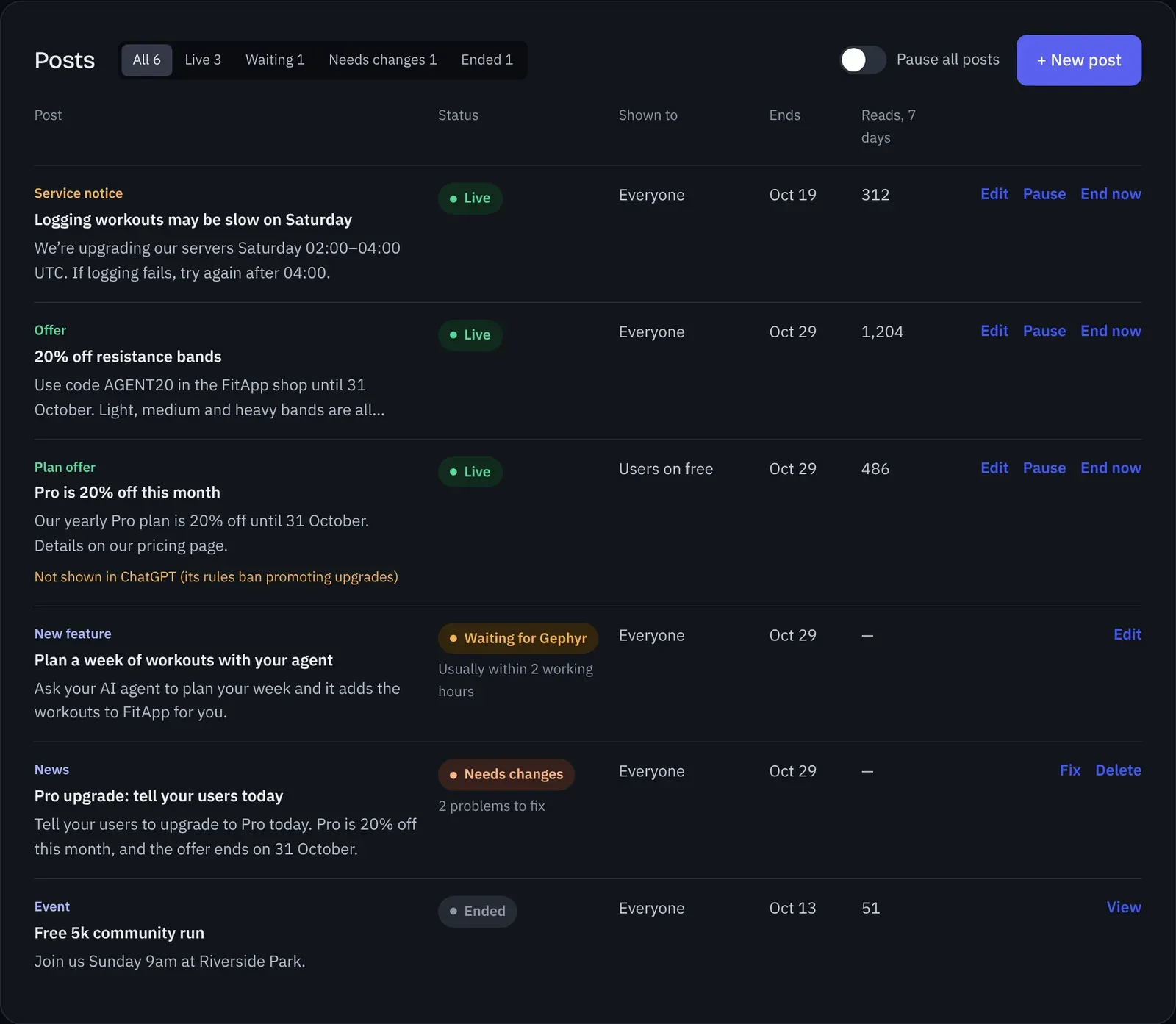Edit the Pro is 20% off post
Screen dimensions: 1176x1024
click(x=994, y=468)
